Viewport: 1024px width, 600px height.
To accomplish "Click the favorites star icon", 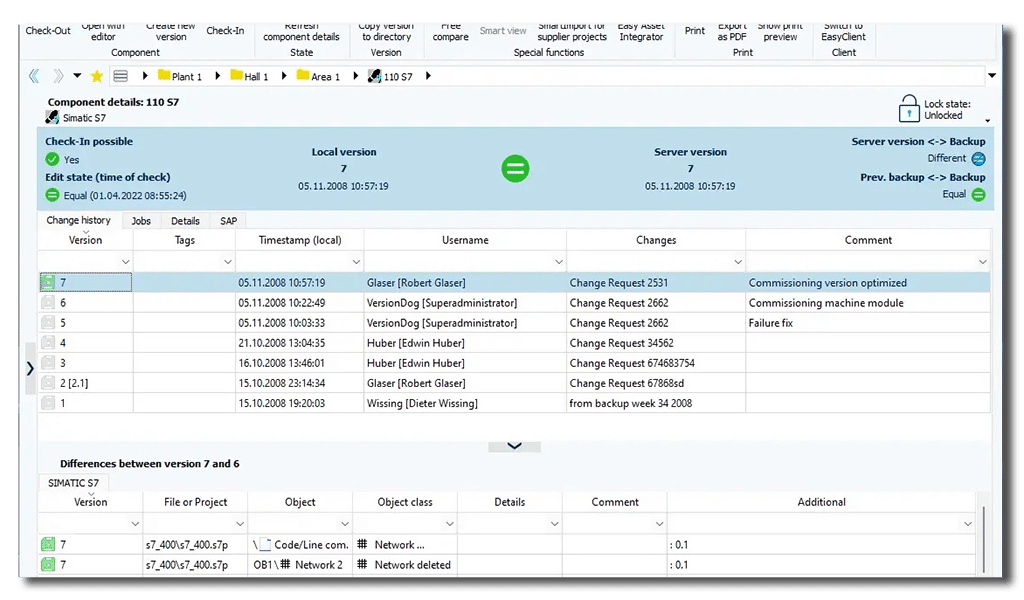I will 97,76.
